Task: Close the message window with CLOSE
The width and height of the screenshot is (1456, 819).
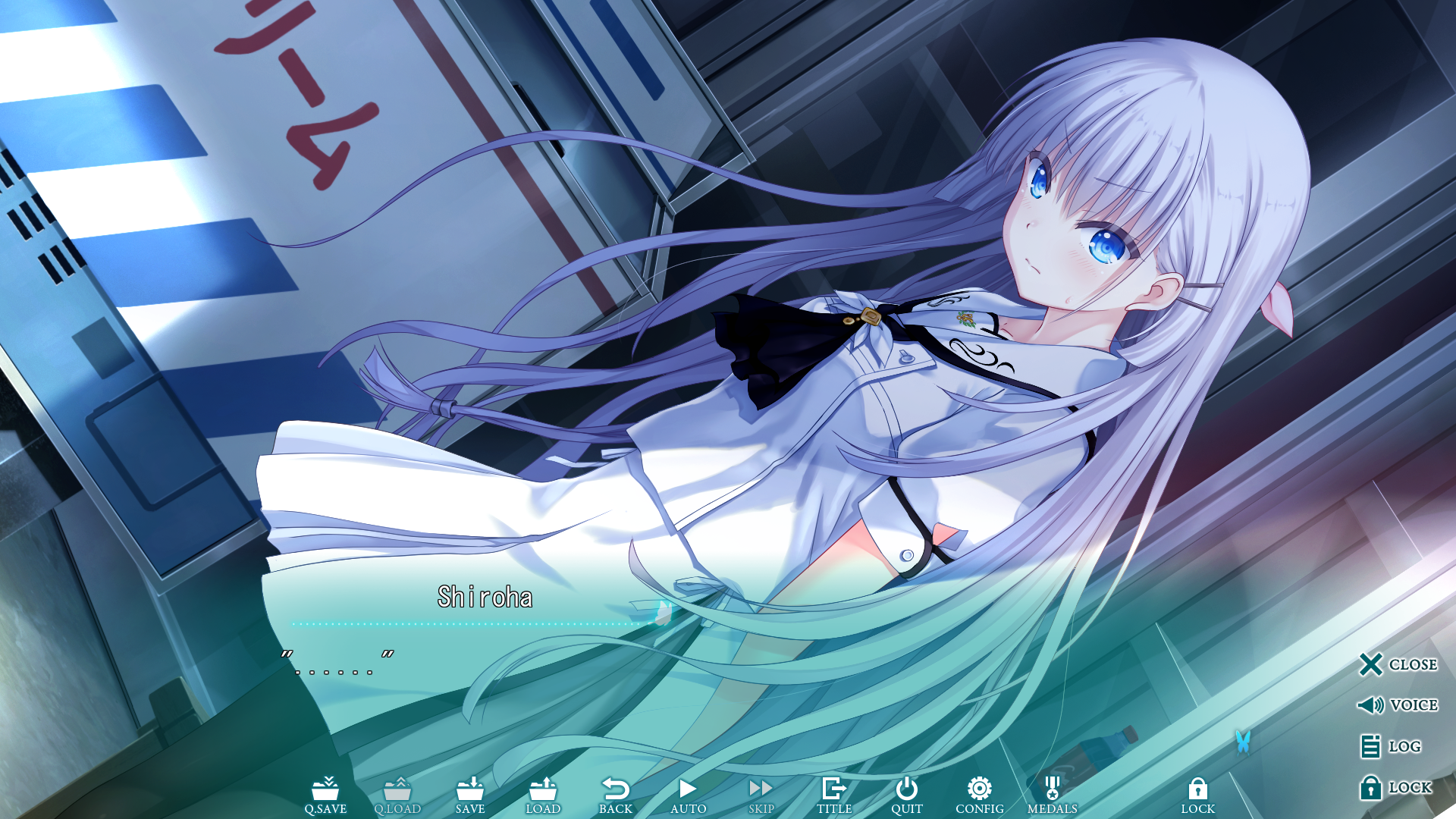Action: pos(1398,664)
